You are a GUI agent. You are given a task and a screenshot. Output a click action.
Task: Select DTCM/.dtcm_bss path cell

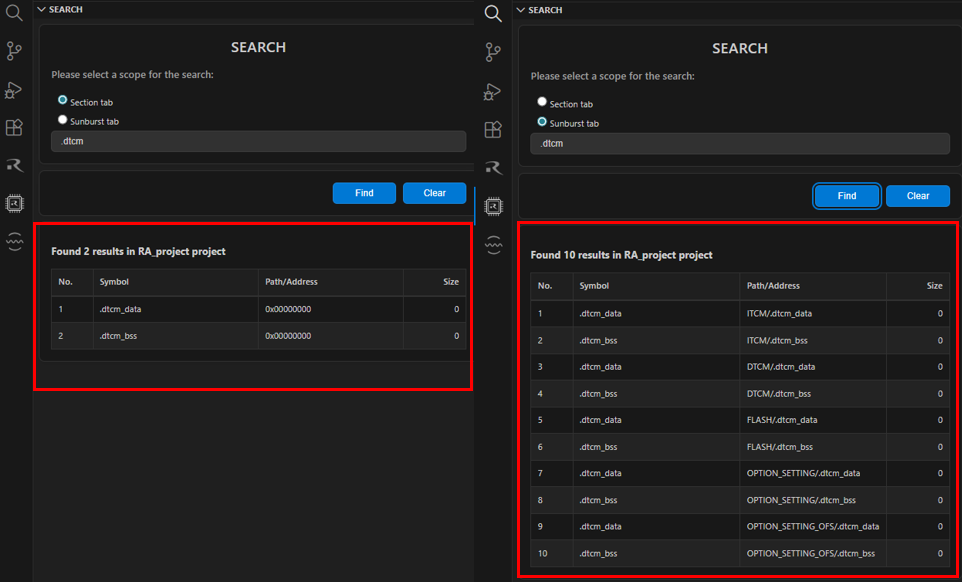point(814,394)
